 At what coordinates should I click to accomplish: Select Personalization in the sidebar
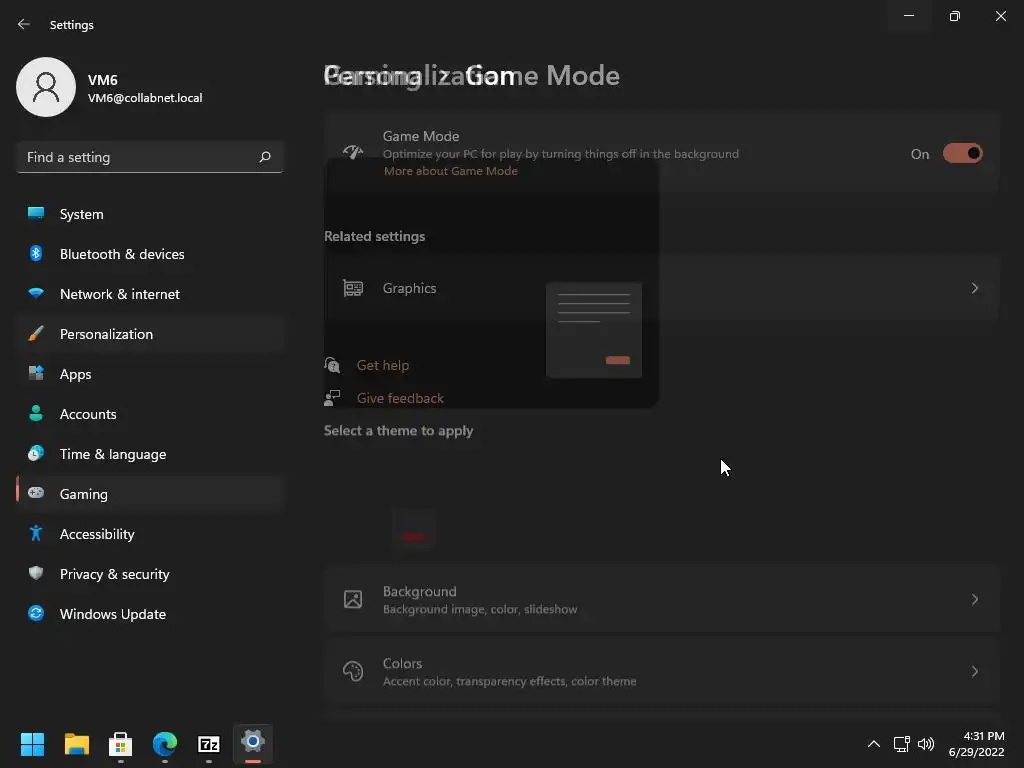click(x=150, y=334)
